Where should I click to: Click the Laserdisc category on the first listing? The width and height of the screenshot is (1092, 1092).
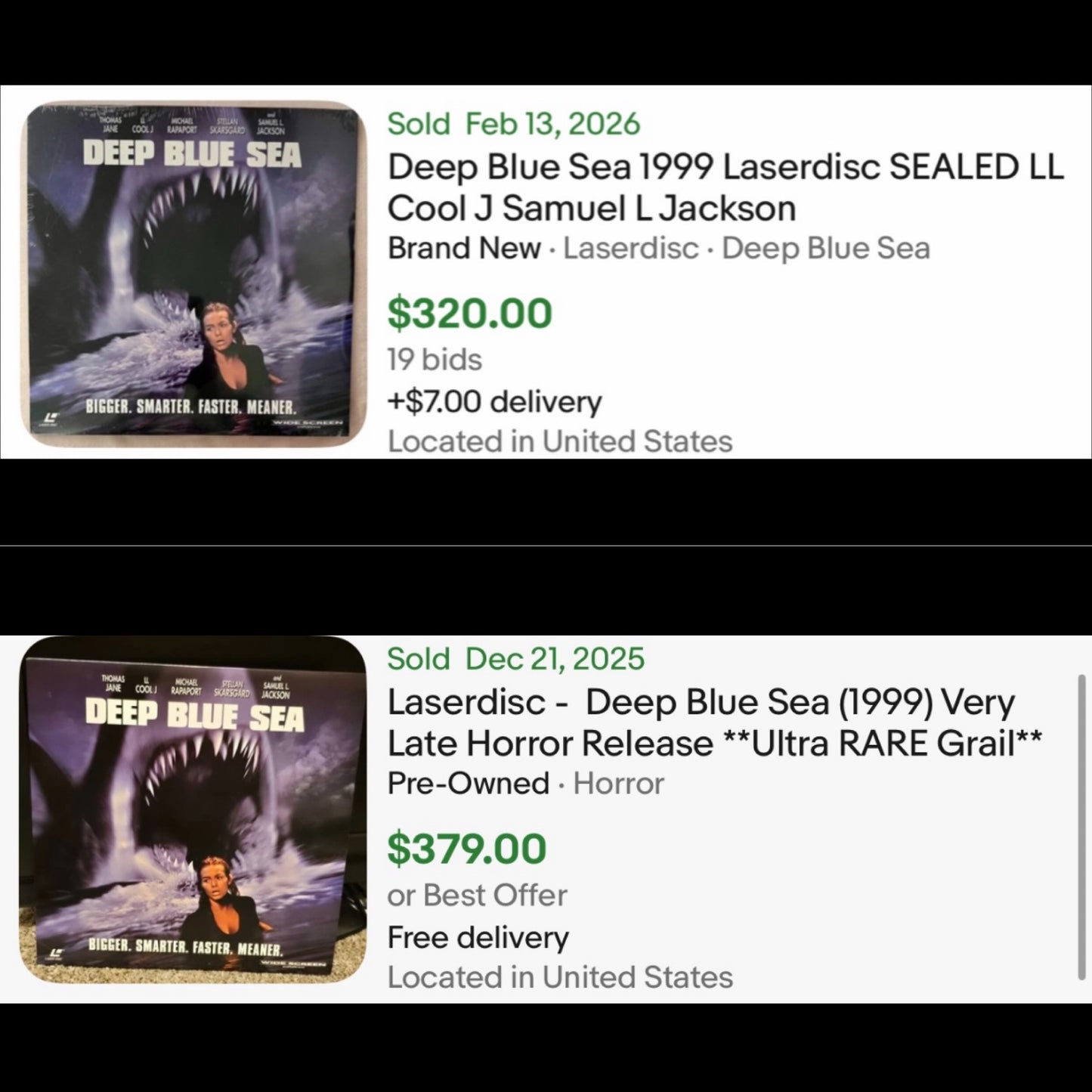(x=633, y=246)
